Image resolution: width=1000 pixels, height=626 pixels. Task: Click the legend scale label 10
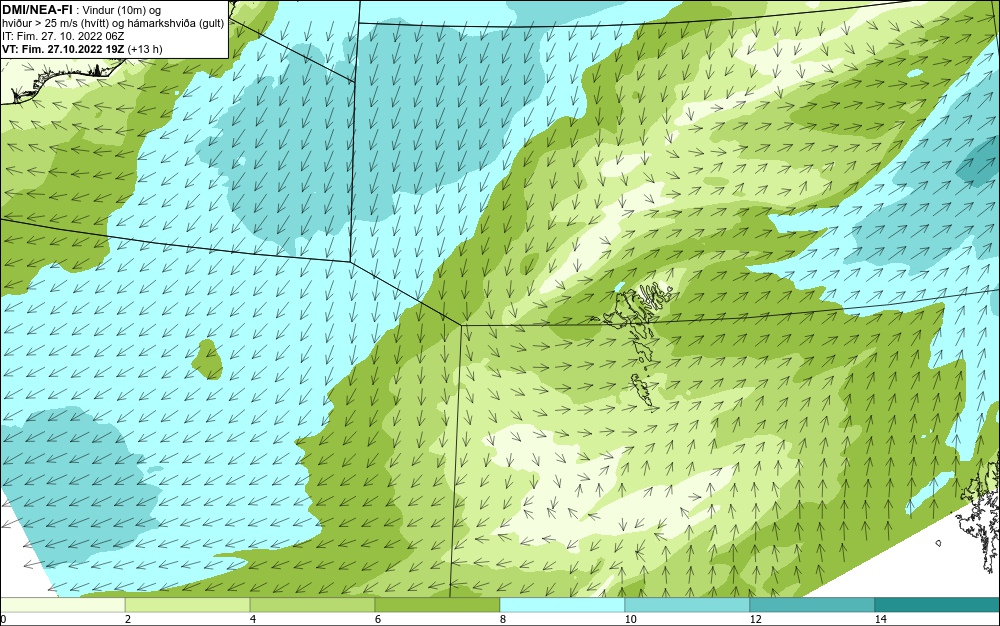pos(631,619)
